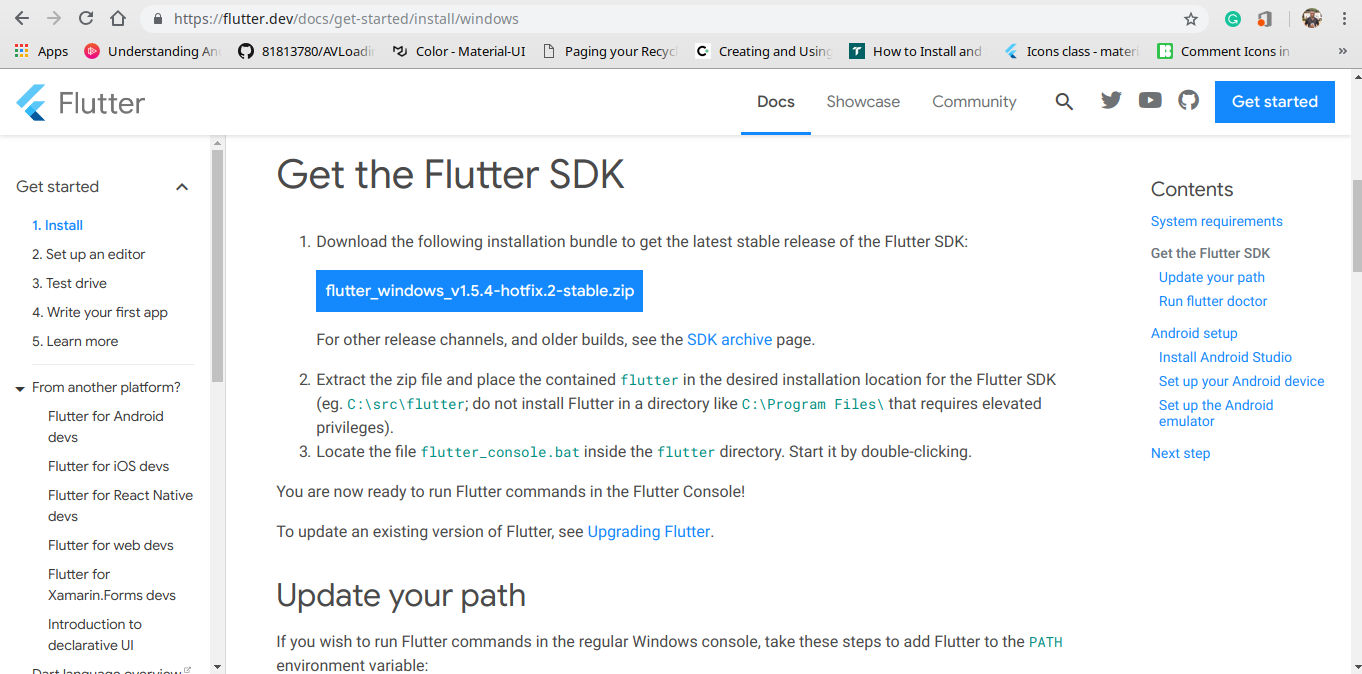Jump to 'Get the Flutter SDK' in Contents
This screenshot has height=674, width=1362.
point(1211,253)
